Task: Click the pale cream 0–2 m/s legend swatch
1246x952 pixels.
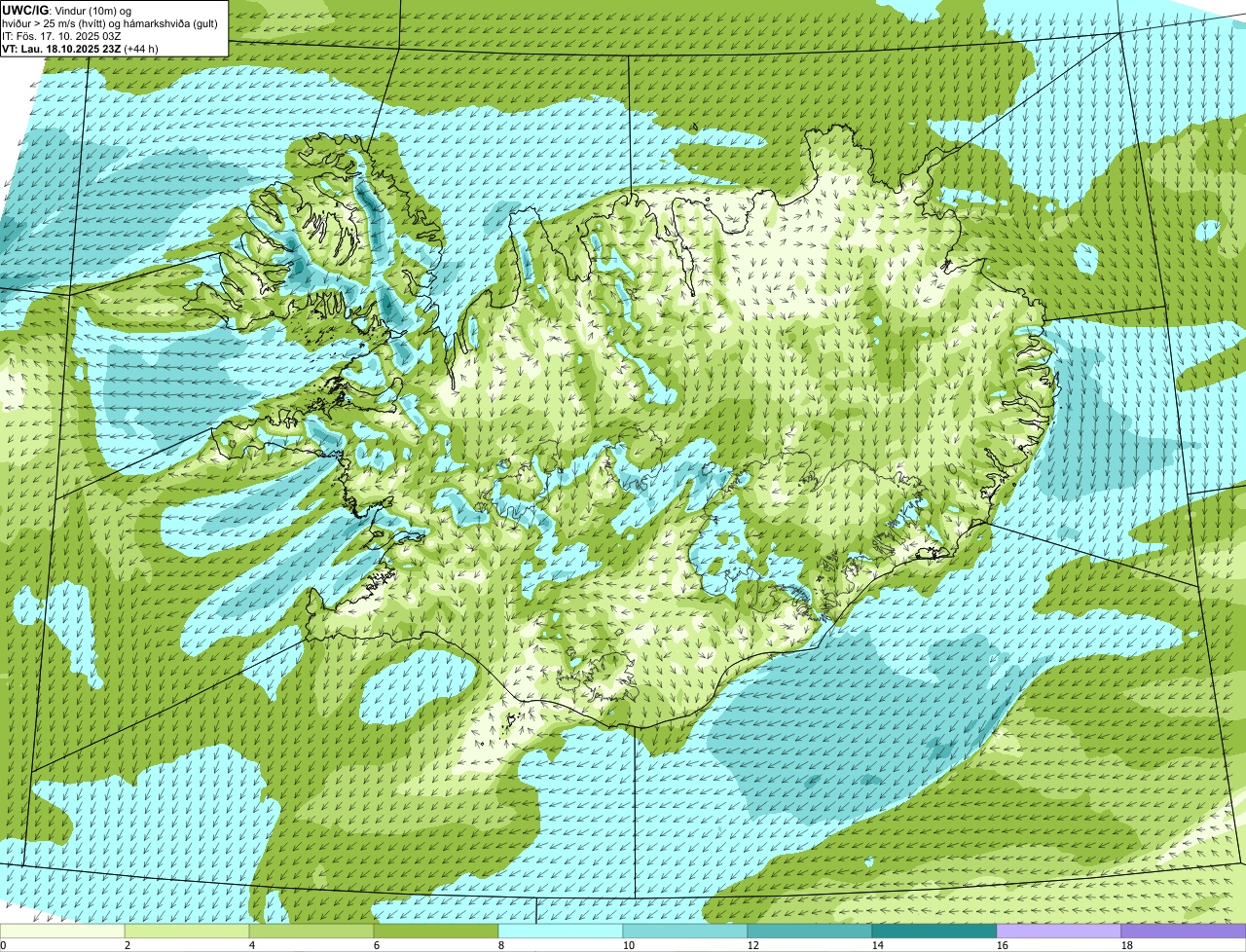Action: 62,931
